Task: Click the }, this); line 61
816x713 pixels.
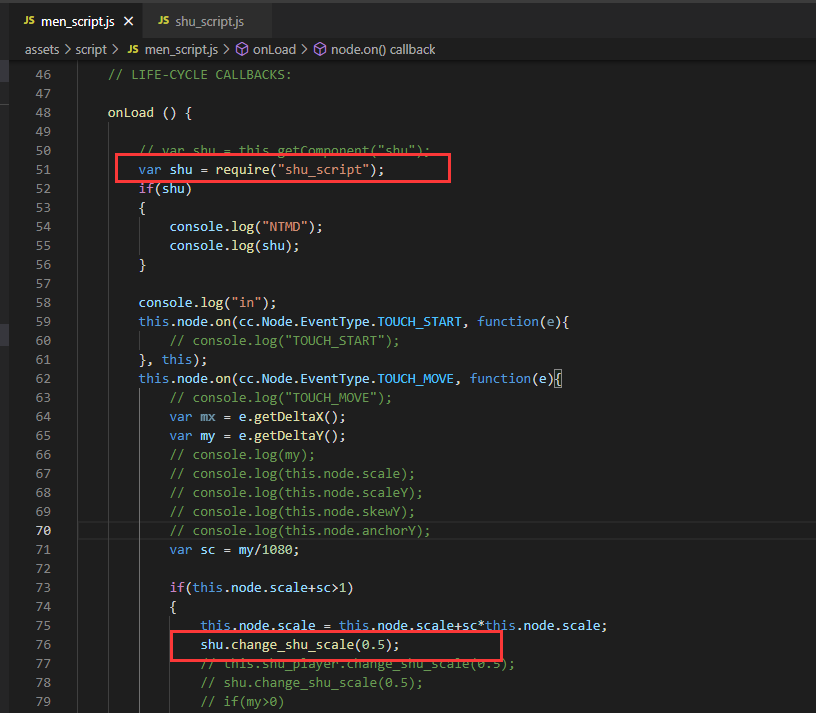Action: click(x=173, y=360)
